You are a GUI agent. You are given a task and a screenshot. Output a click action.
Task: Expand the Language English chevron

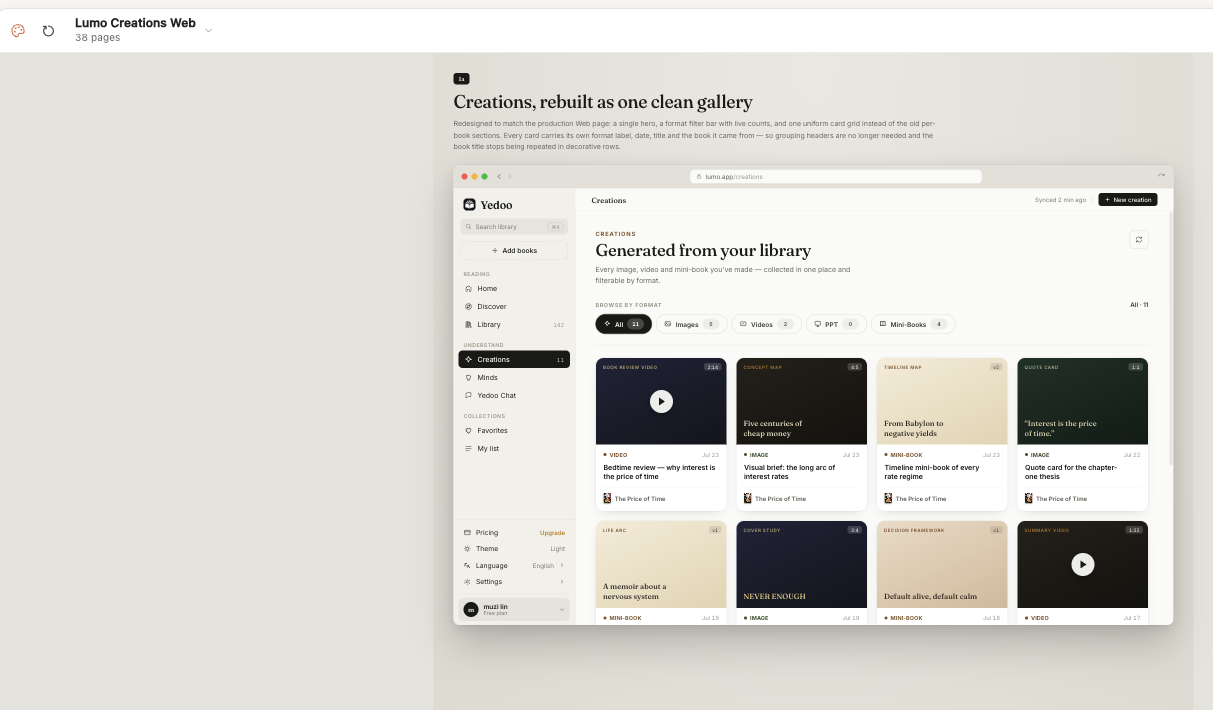click(x=561, y=565)
